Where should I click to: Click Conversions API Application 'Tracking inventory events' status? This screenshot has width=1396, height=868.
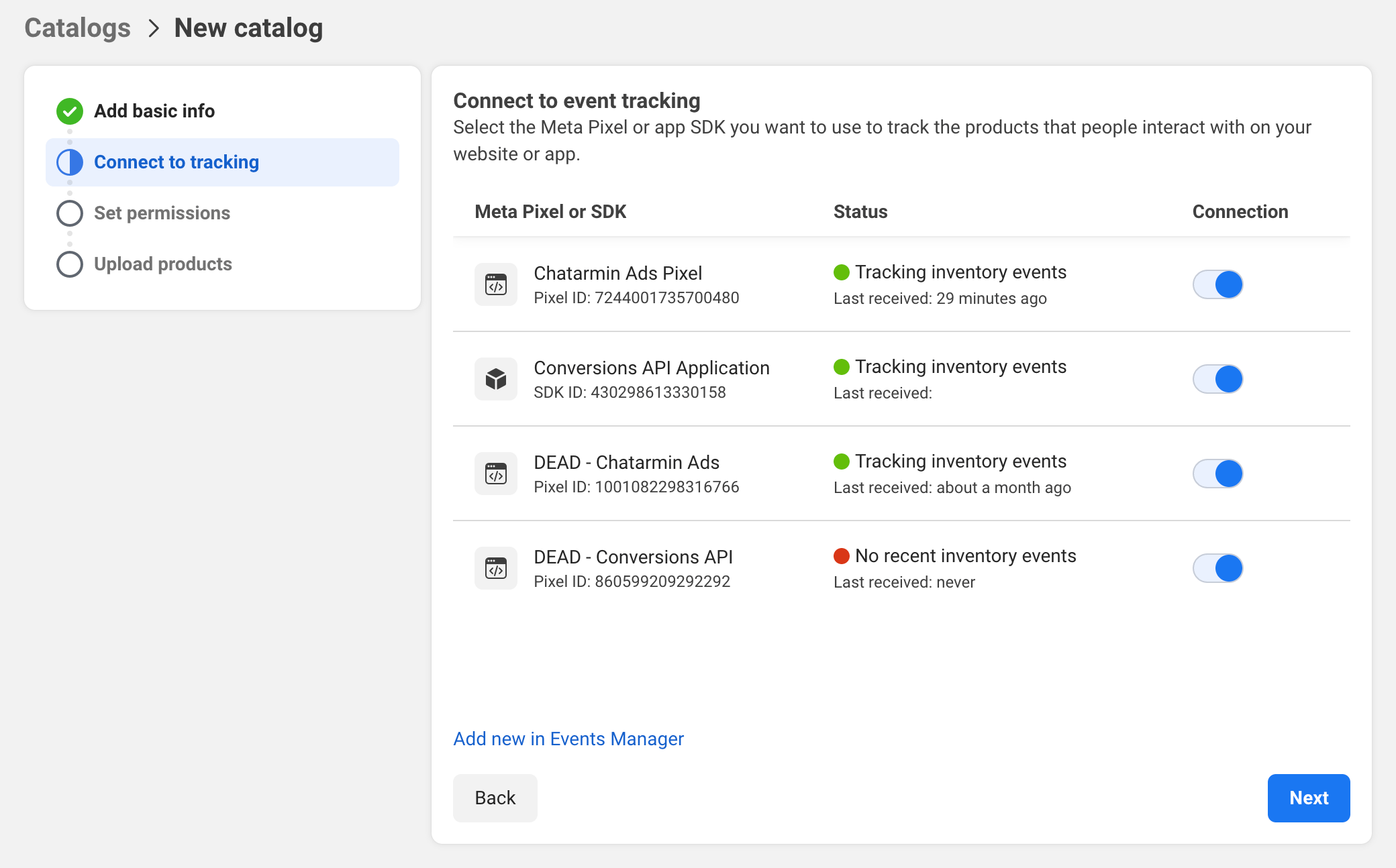click(960, 367)
